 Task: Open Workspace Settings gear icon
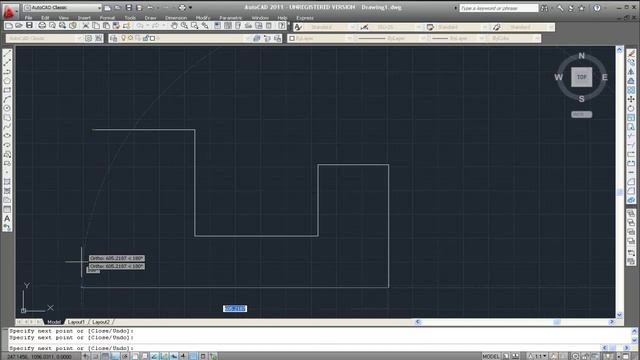tap(89, 38)
